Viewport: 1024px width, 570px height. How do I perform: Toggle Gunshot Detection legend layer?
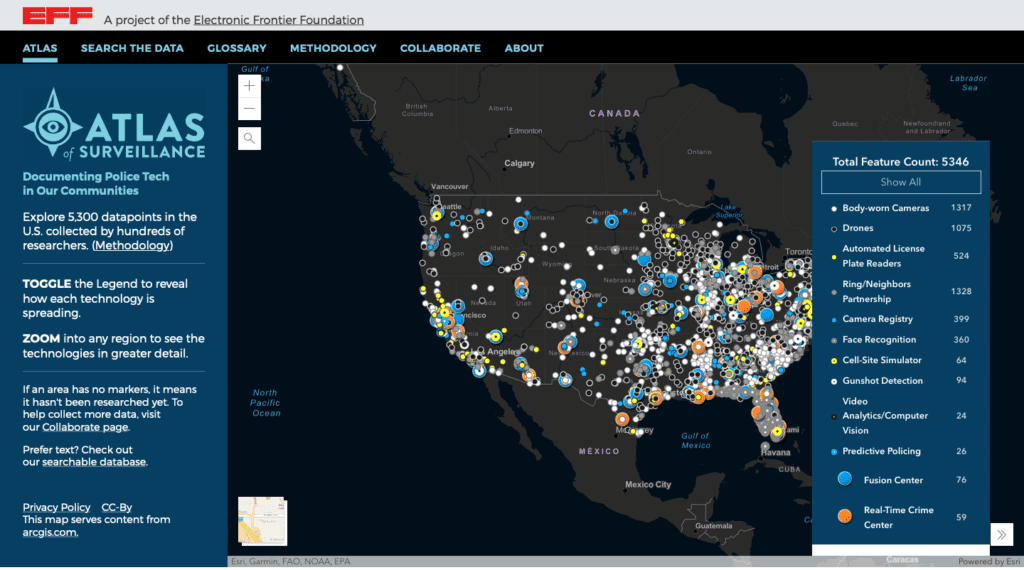tap(882, 381)
